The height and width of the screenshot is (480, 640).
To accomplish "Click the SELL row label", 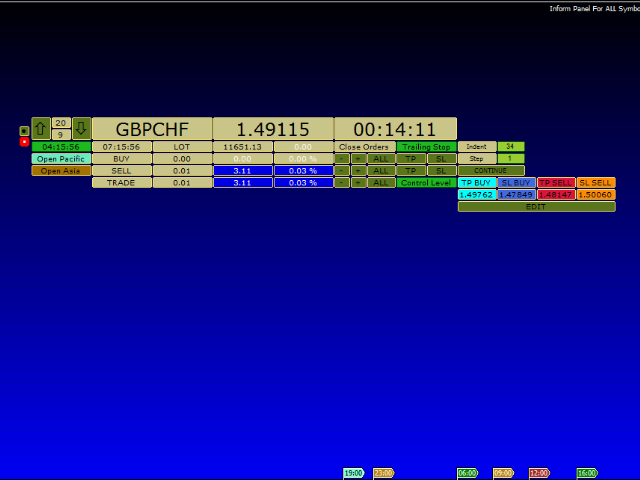I will pos(122,171).
